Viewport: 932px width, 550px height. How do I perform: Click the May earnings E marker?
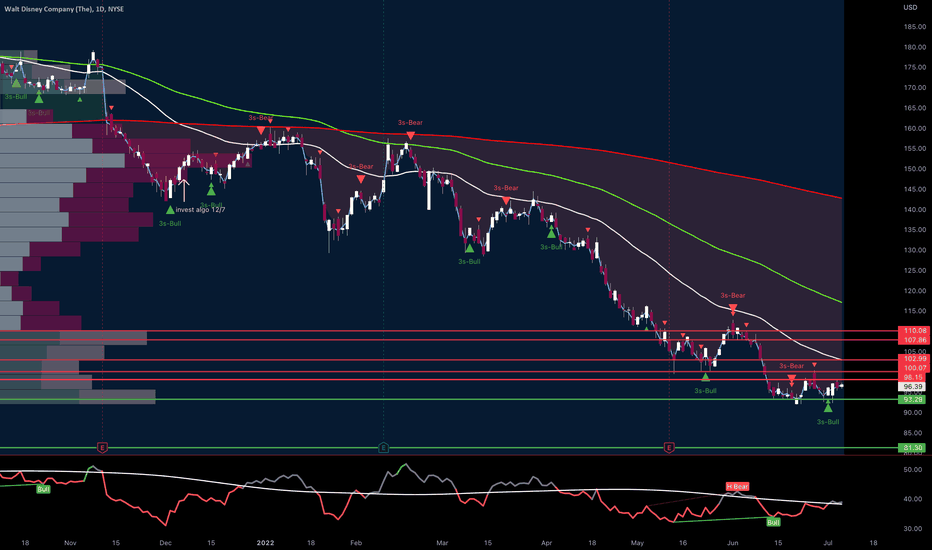[669, 447]
